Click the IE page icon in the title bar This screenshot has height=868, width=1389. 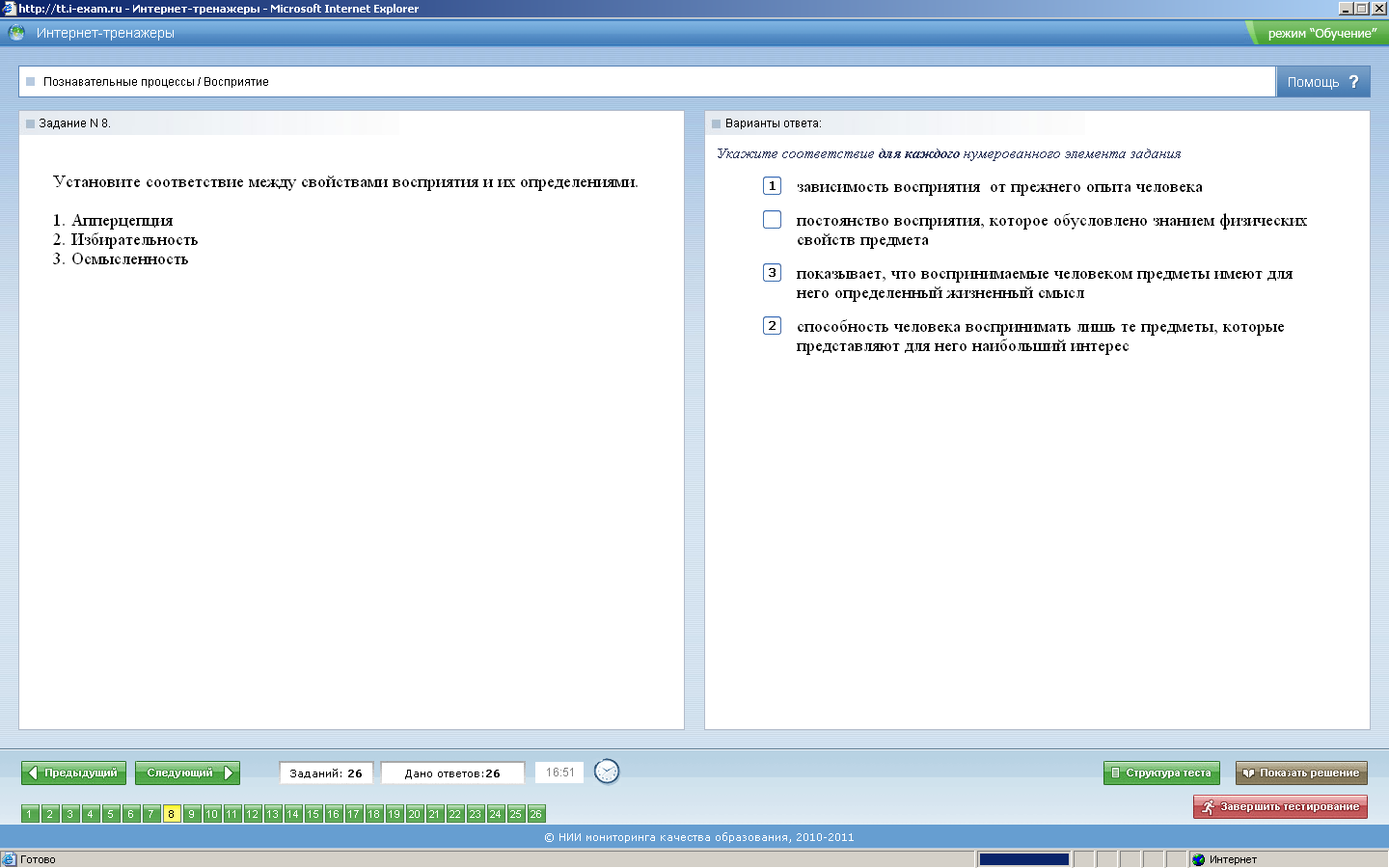(9, 9)
